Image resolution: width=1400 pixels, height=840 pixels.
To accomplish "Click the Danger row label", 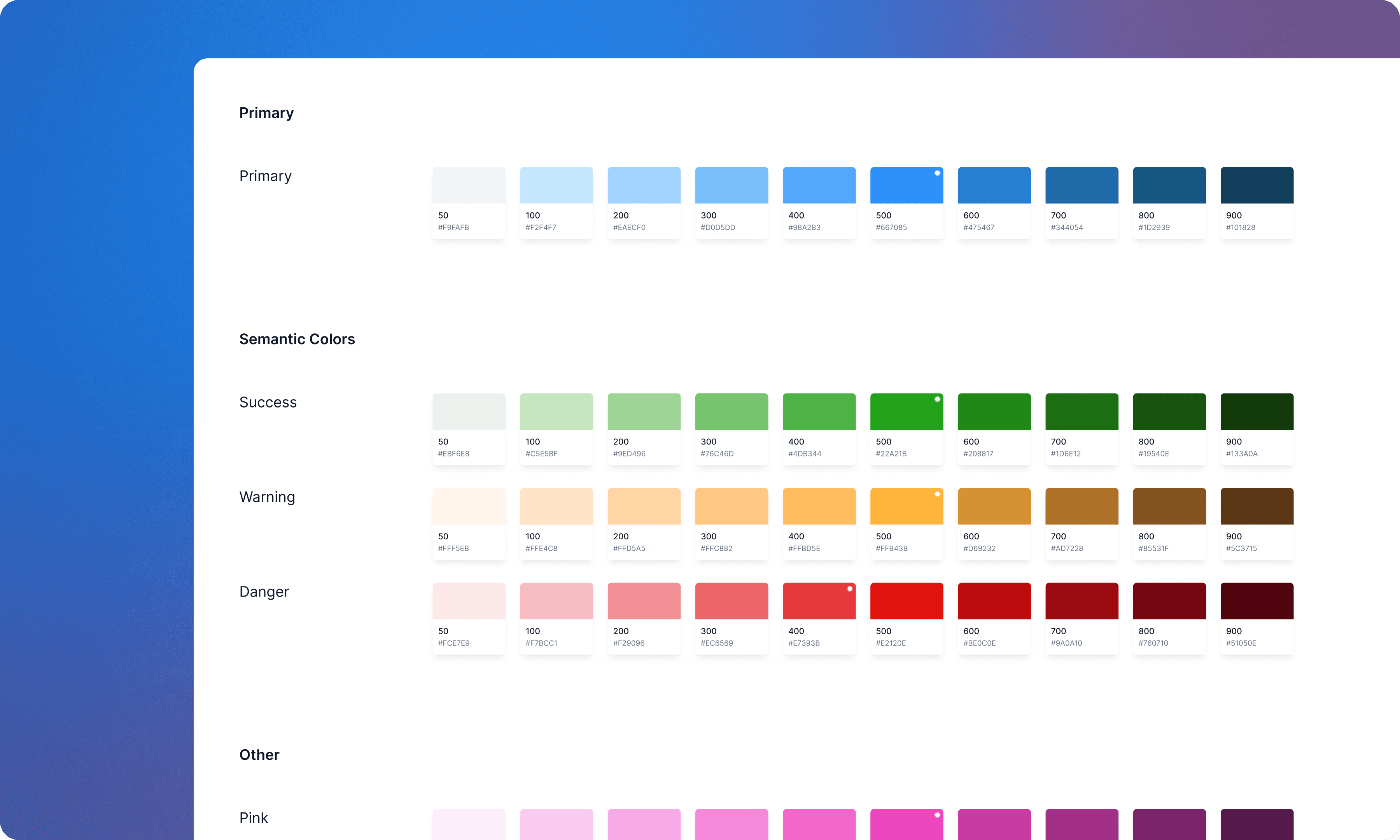I will coord(264,591).
